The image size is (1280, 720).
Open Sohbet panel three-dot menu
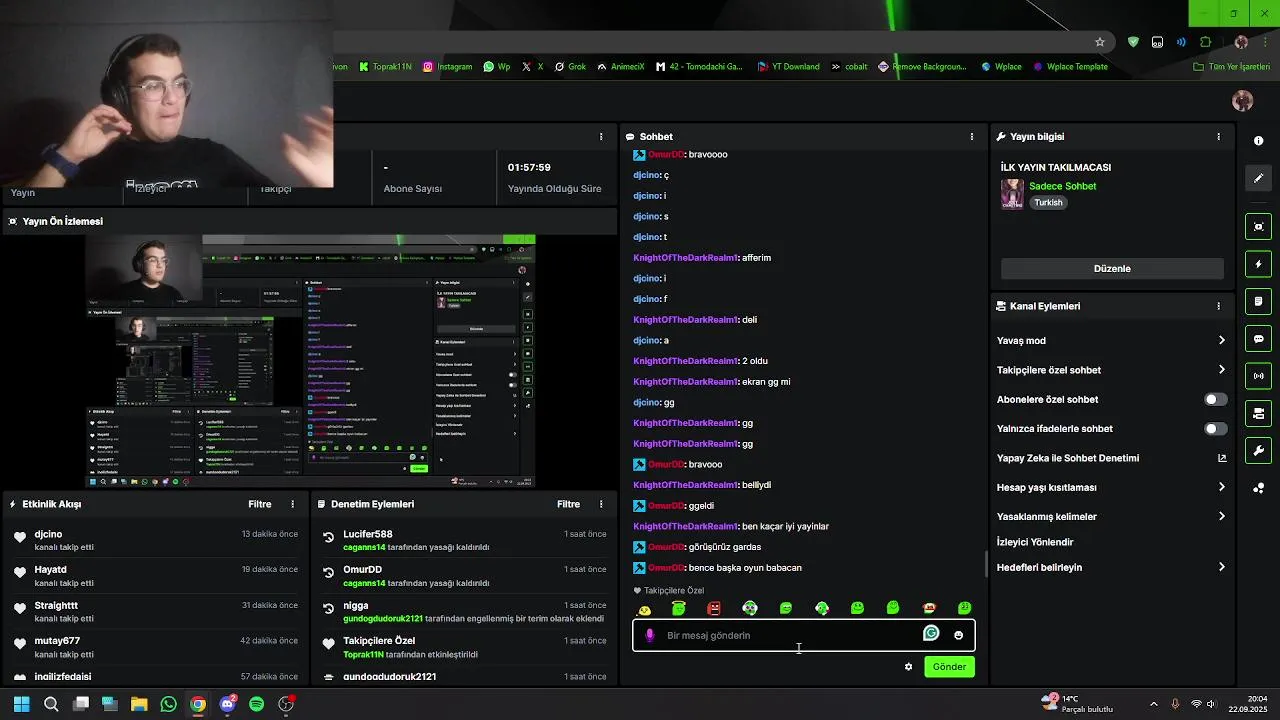tap(971, 136)
